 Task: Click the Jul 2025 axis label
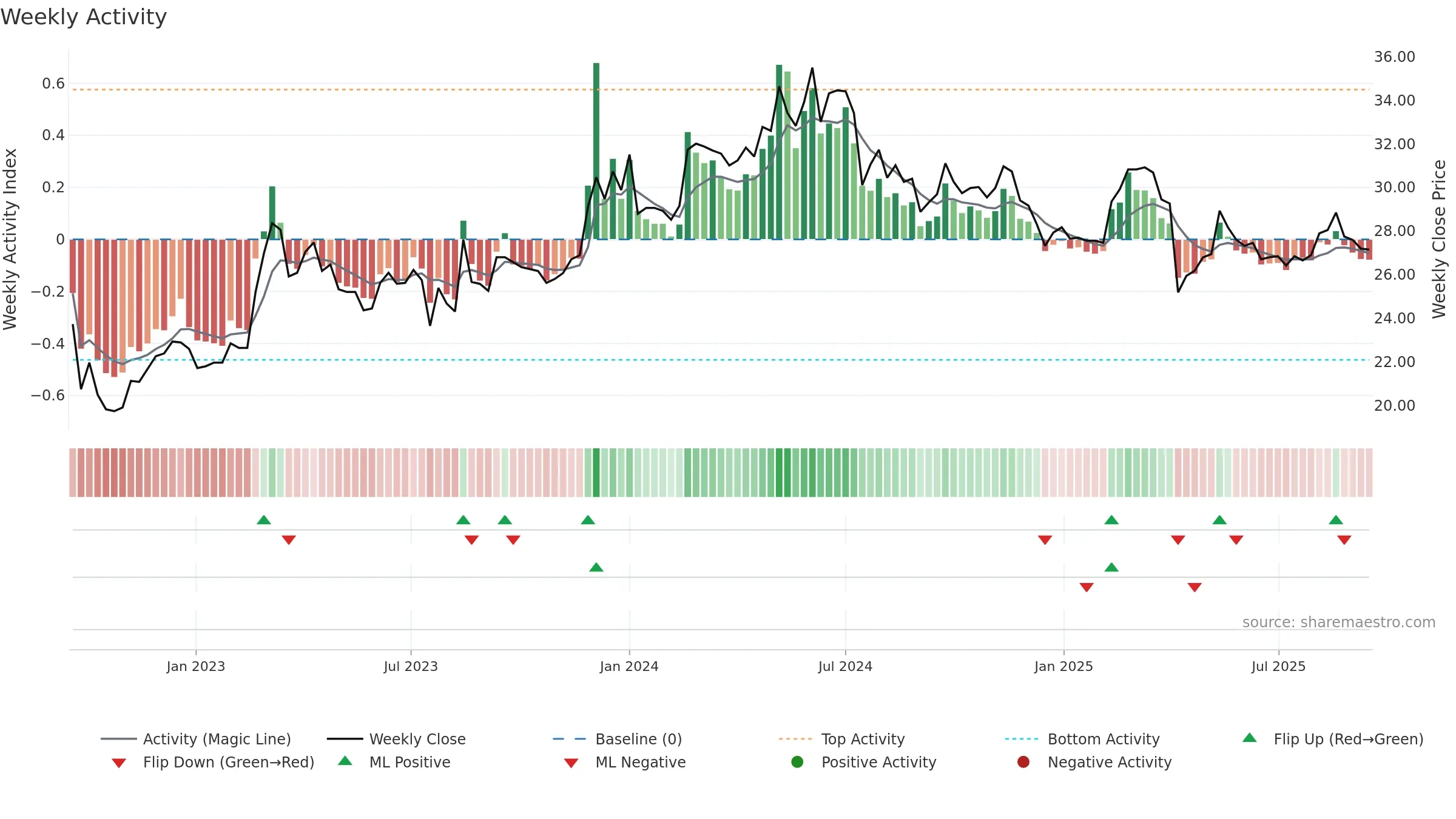click(x=1278, y=667)
